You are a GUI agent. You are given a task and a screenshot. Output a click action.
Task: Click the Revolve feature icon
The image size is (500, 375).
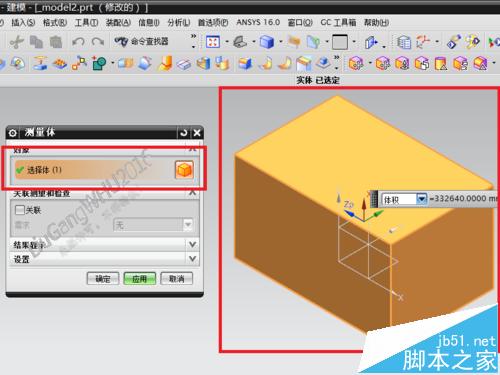coord(145,63)
